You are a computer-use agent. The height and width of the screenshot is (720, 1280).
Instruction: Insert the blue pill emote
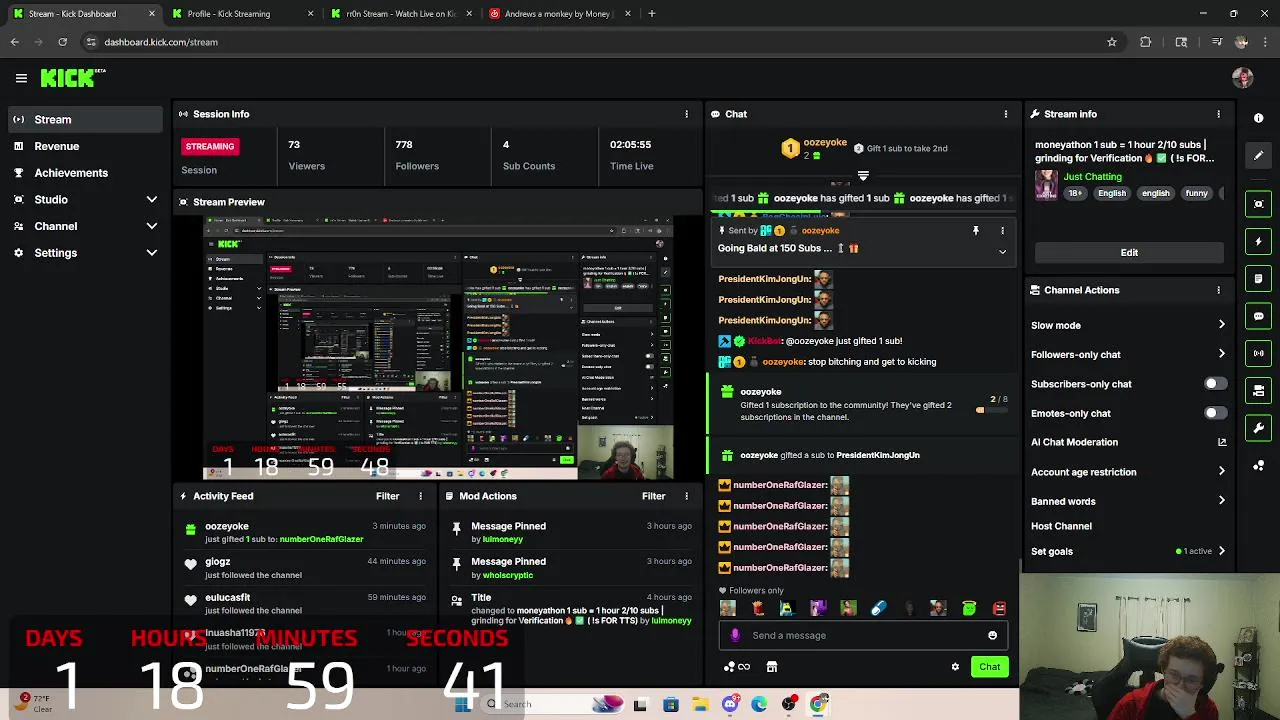(x=878, y=608)
